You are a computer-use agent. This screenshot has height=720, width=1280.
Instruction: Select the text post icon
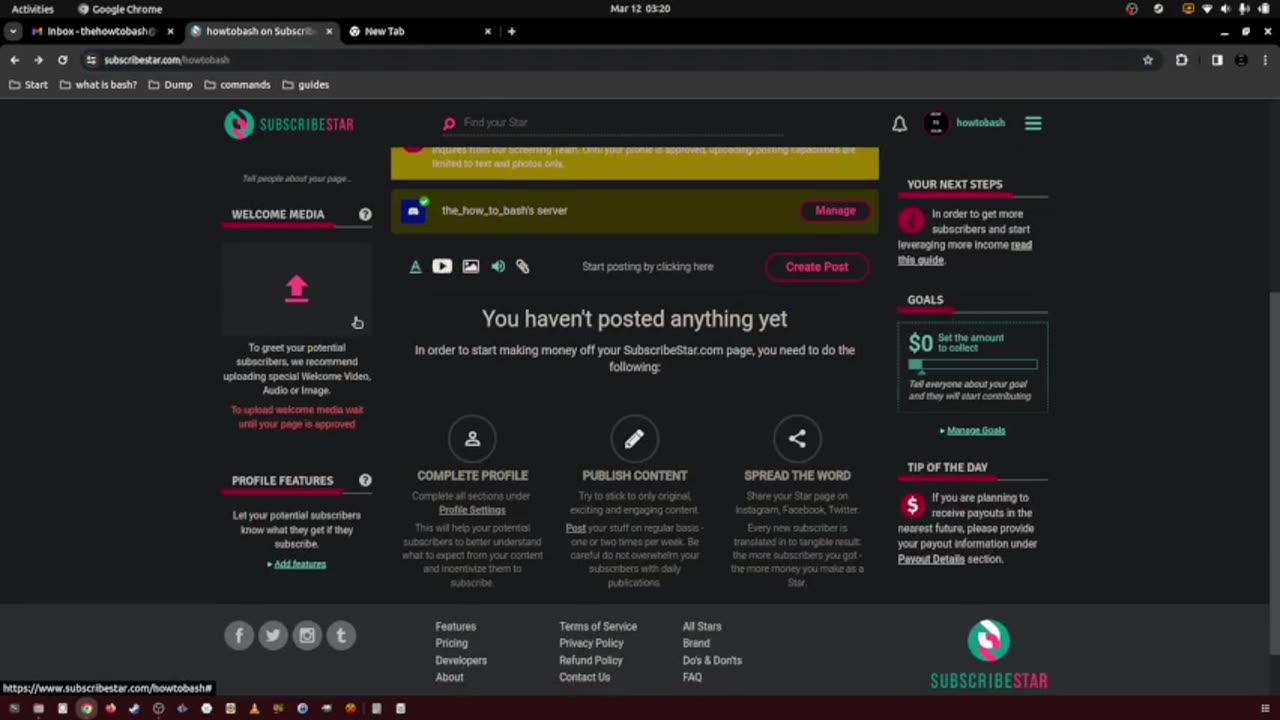point(415,266)
